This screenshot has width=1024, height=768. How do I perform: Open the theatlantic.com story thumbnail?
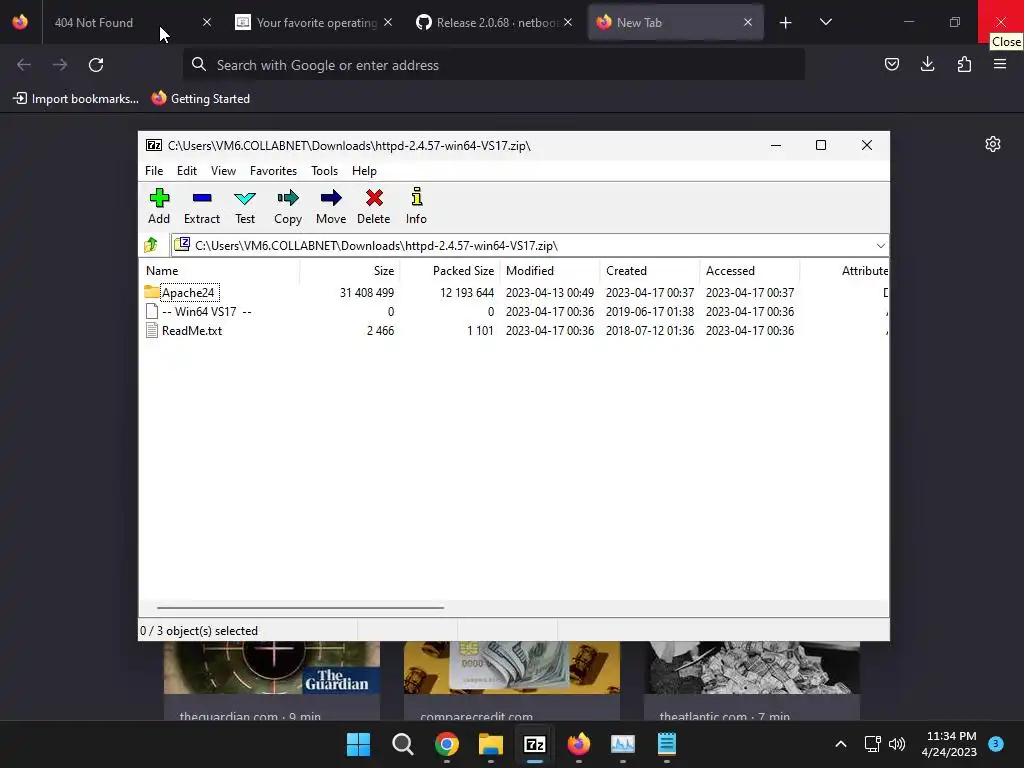point(752,667)
